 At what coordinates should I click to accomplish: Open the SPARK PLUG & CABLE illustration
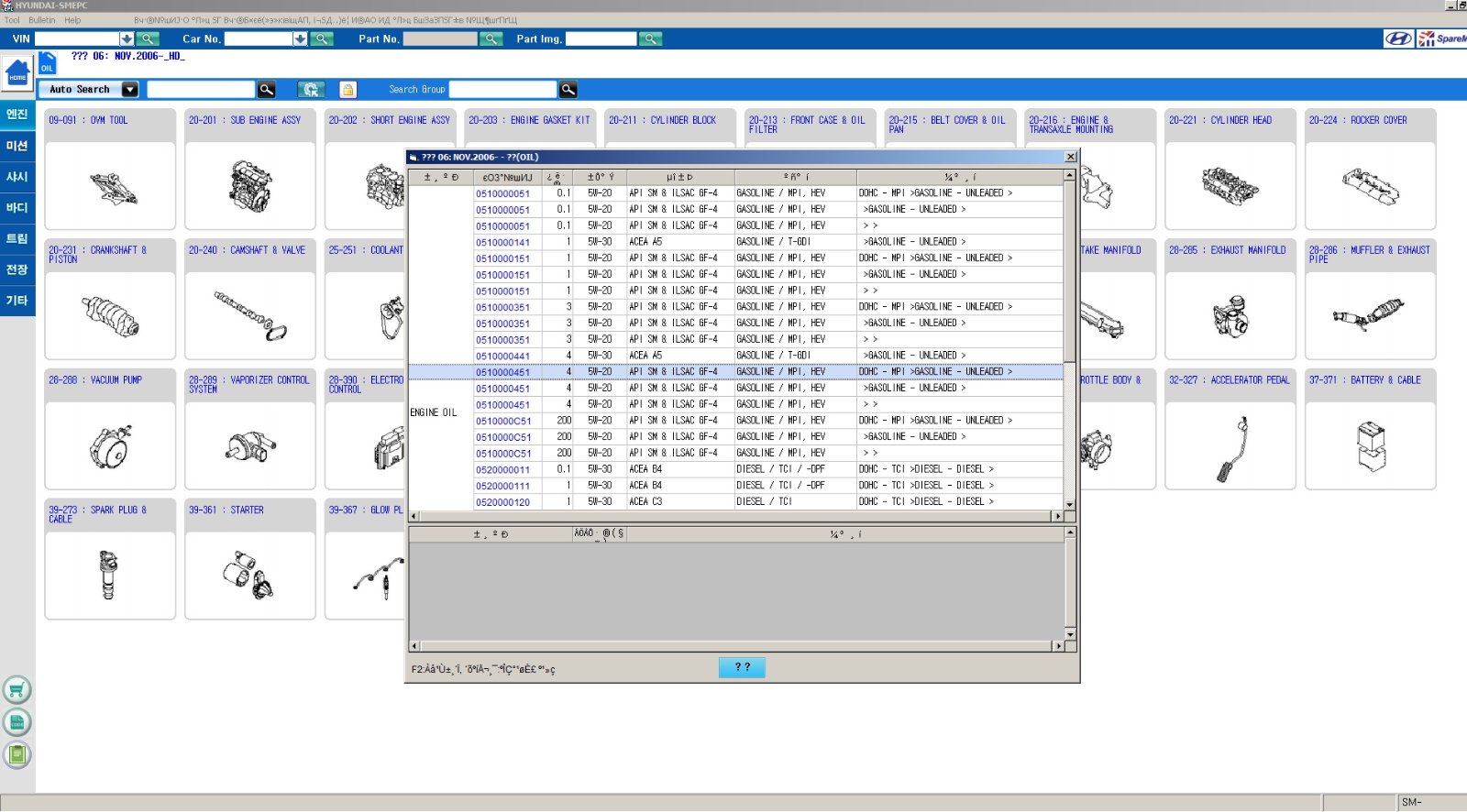[110, 576]
